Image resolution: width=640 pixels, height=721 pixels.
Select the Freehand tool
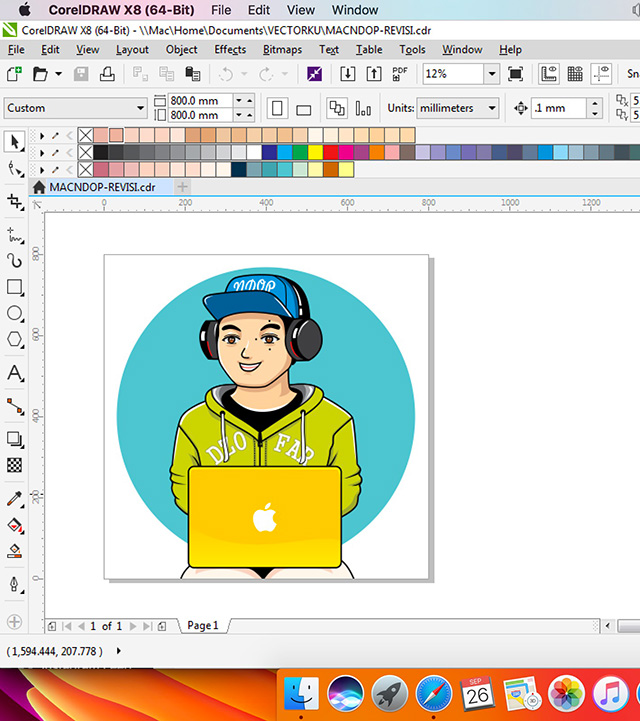(15, 235)
